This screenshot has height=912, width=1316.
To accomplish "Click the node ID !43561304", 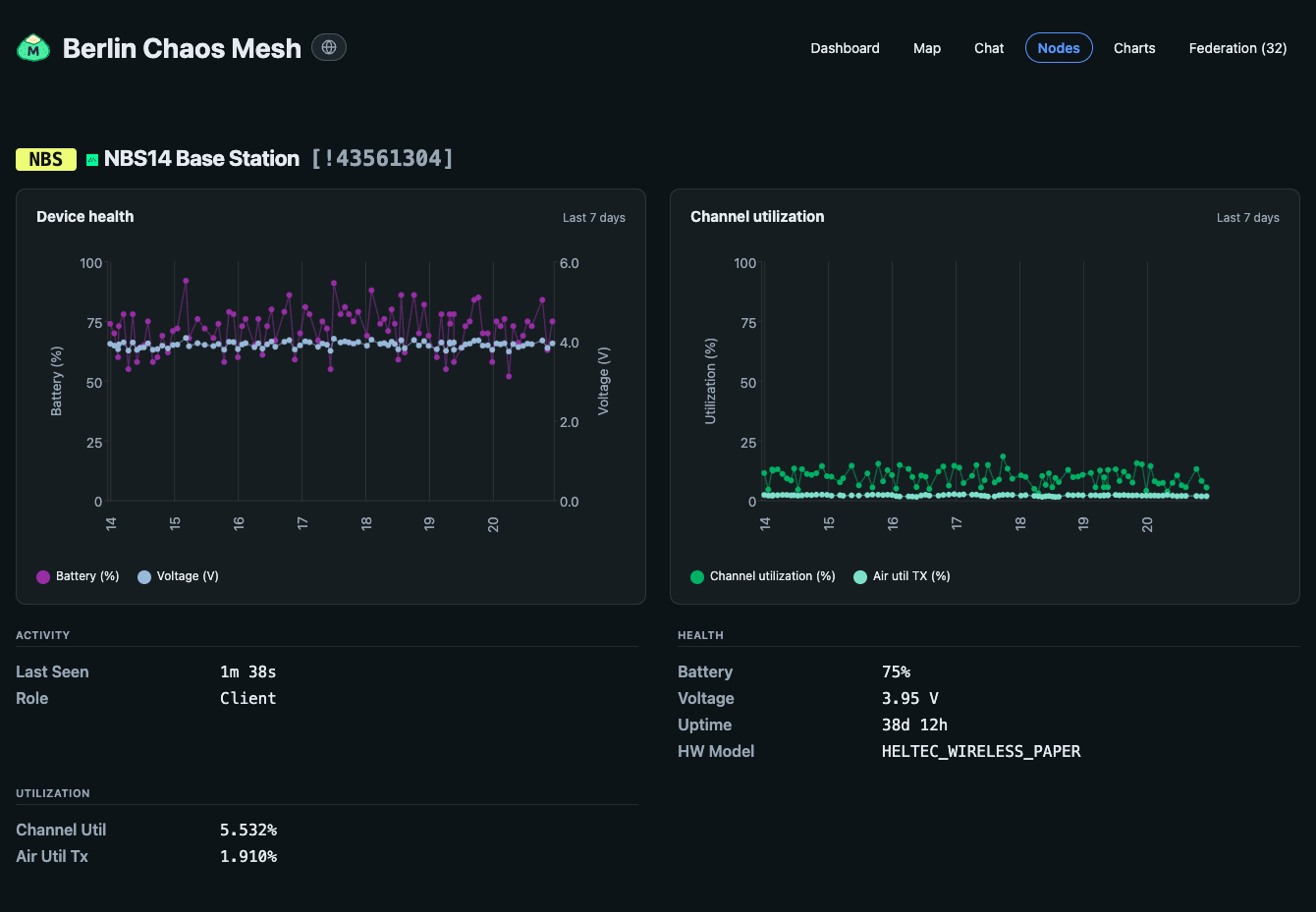I will click(x=382, y=158).
